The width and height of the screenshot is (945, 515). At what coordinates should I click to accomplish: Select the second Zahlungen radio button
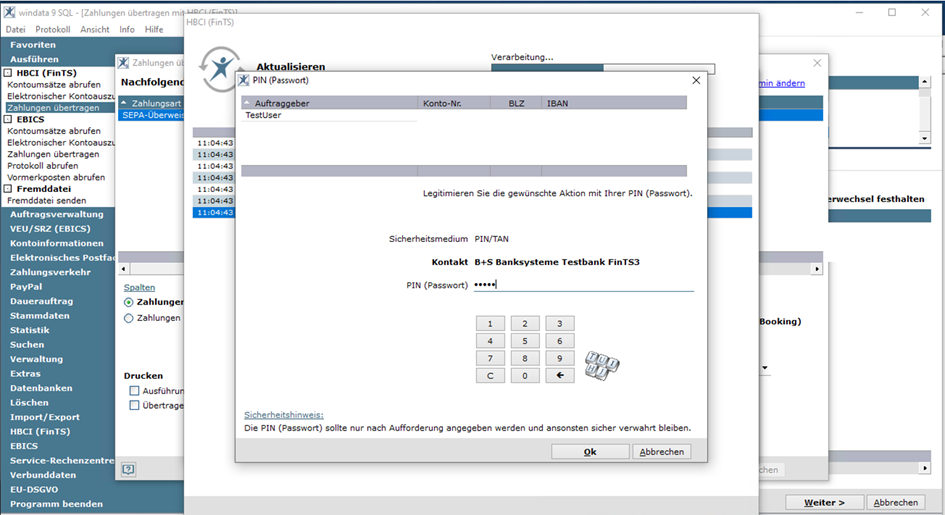[129, 318]
